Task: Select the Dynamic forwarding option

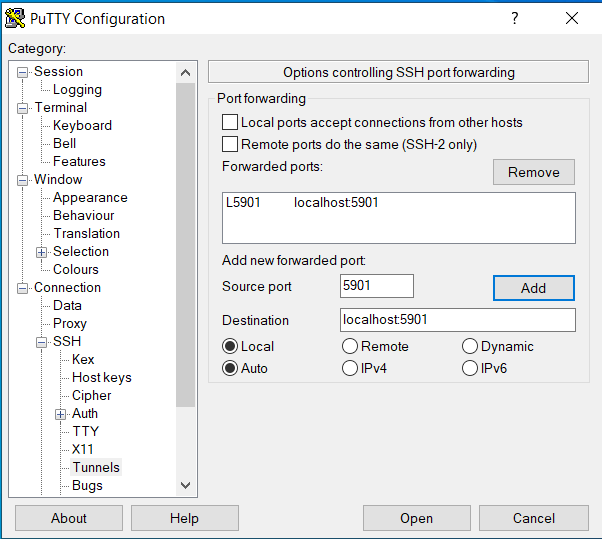Action: 470,346
